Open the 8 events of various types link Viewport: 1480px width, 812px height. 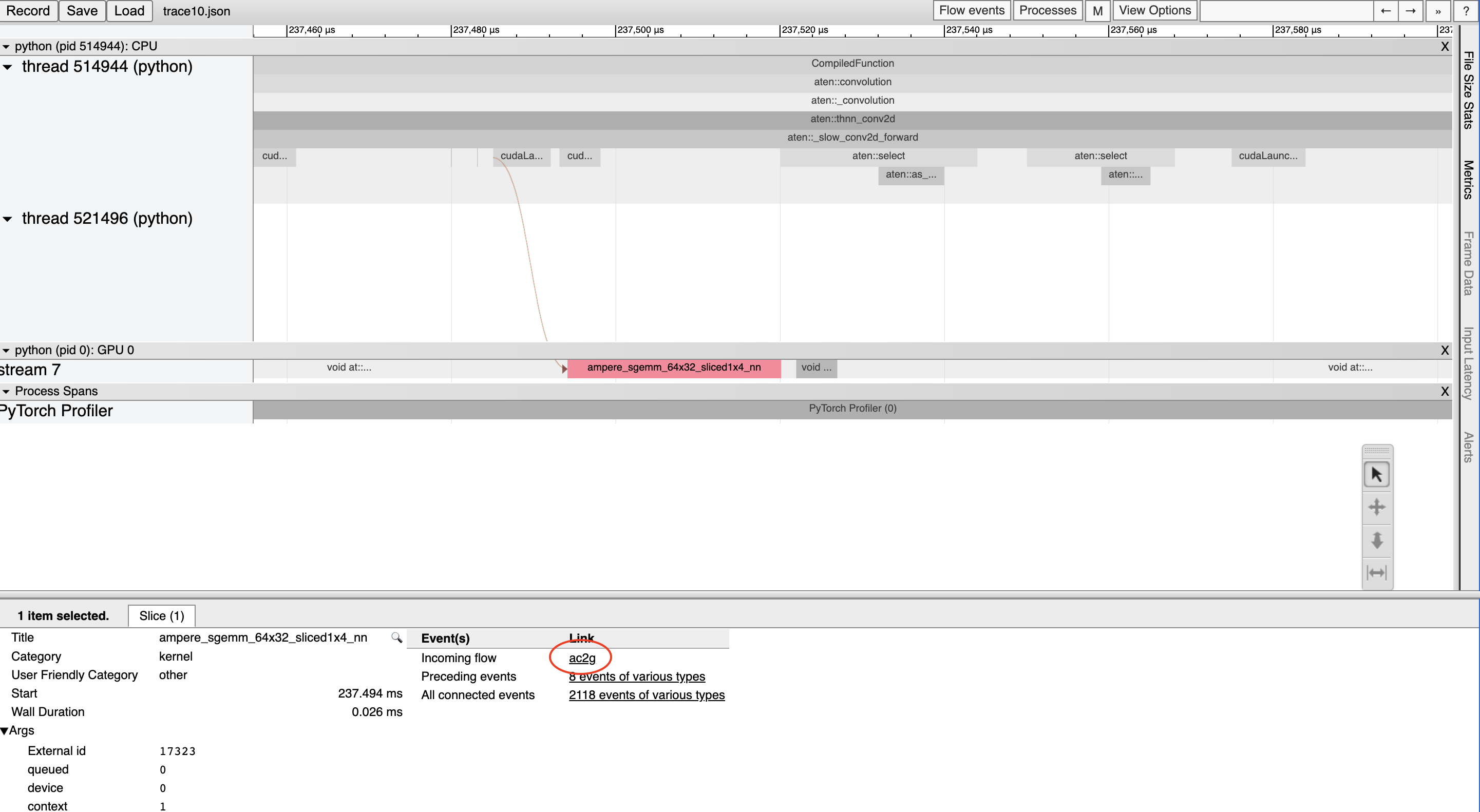(637, 676)
